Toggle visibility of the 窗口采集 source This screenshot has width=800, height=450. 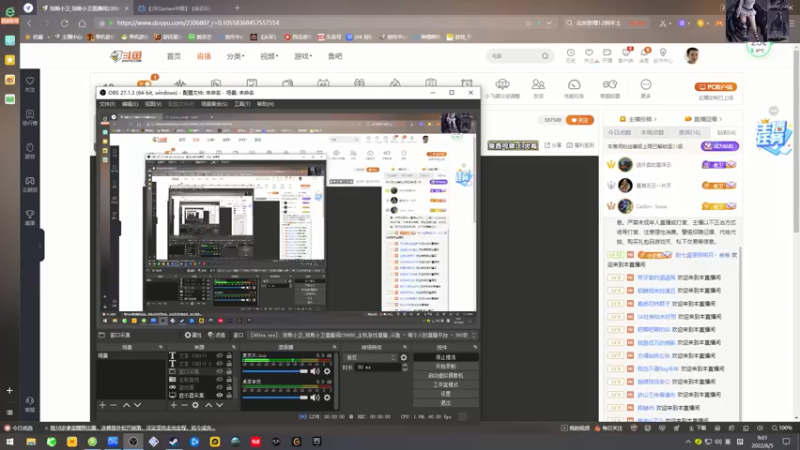point(219,372)
